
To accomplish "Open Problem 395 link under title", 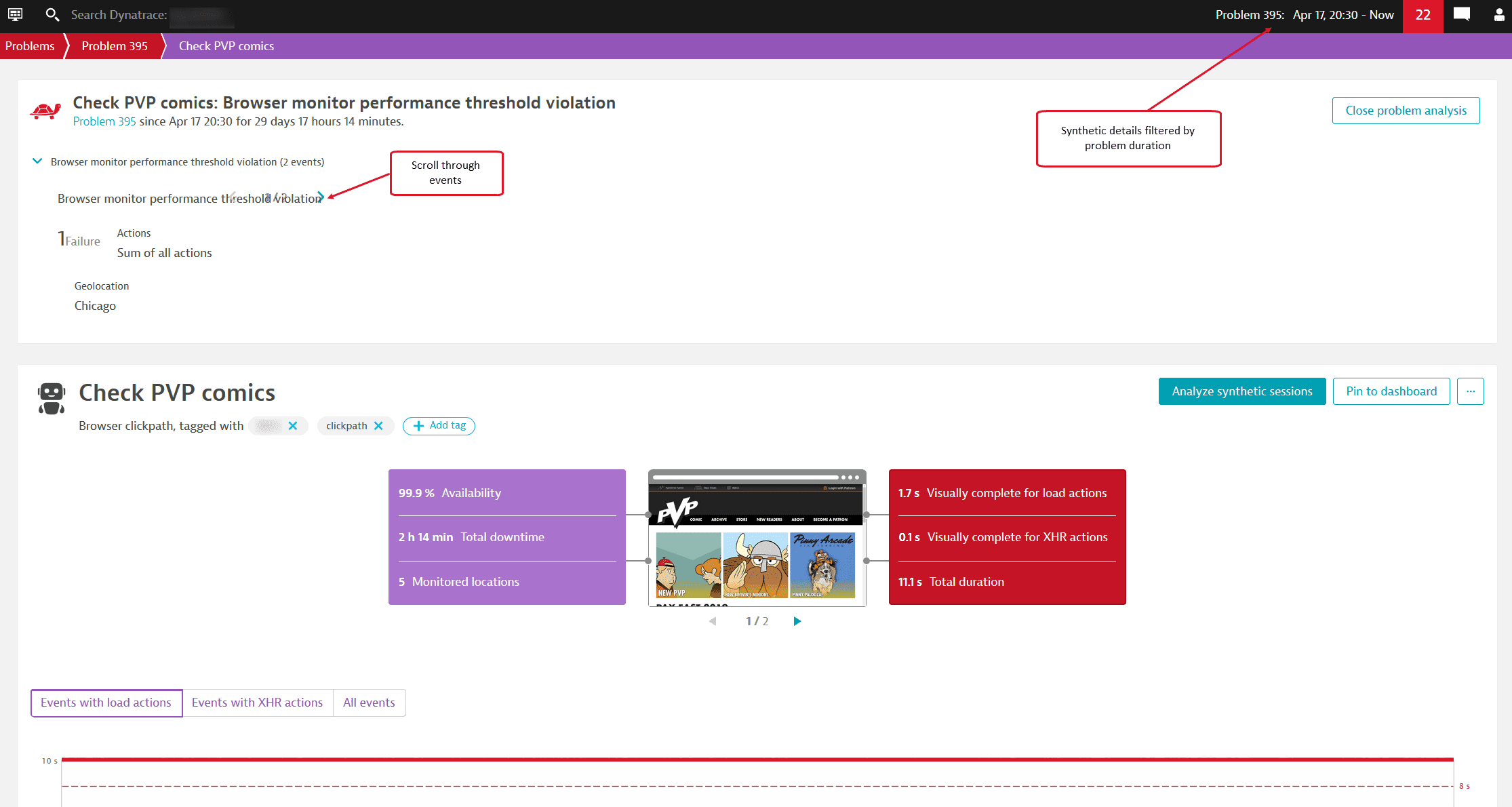I will 104,121.
